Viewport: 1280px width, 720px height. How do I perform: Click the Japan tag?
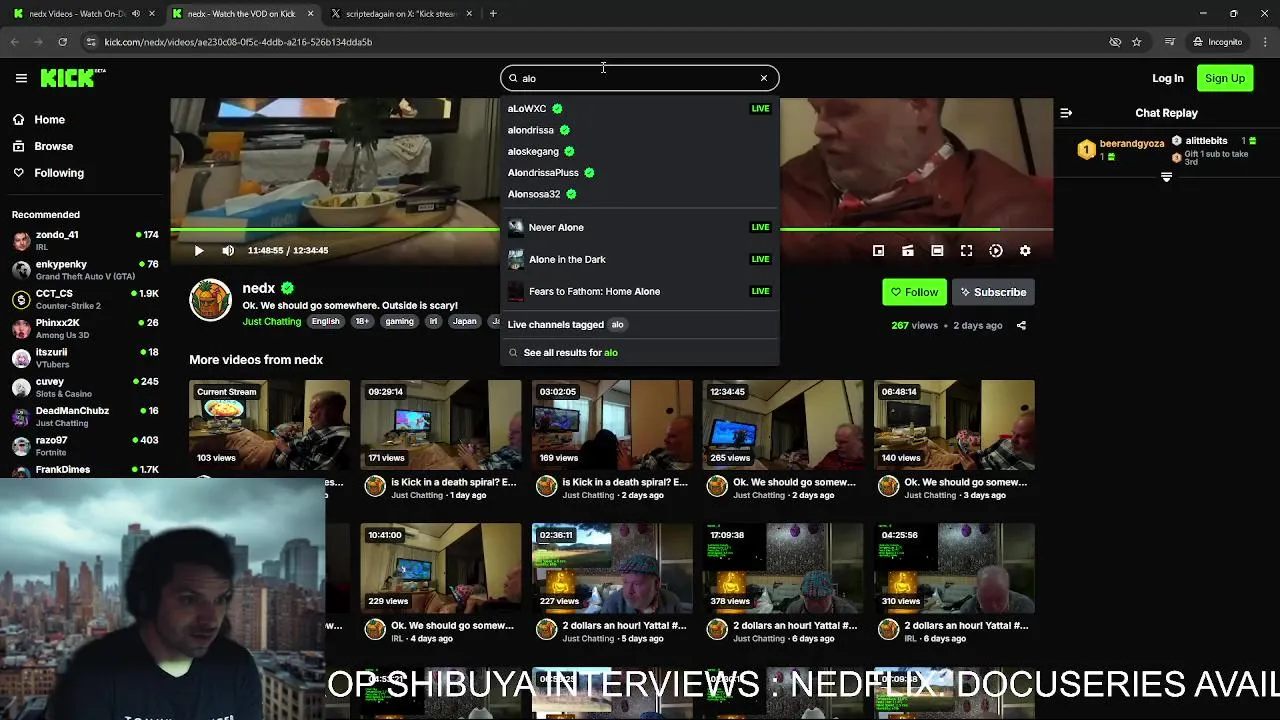(464, 321)
